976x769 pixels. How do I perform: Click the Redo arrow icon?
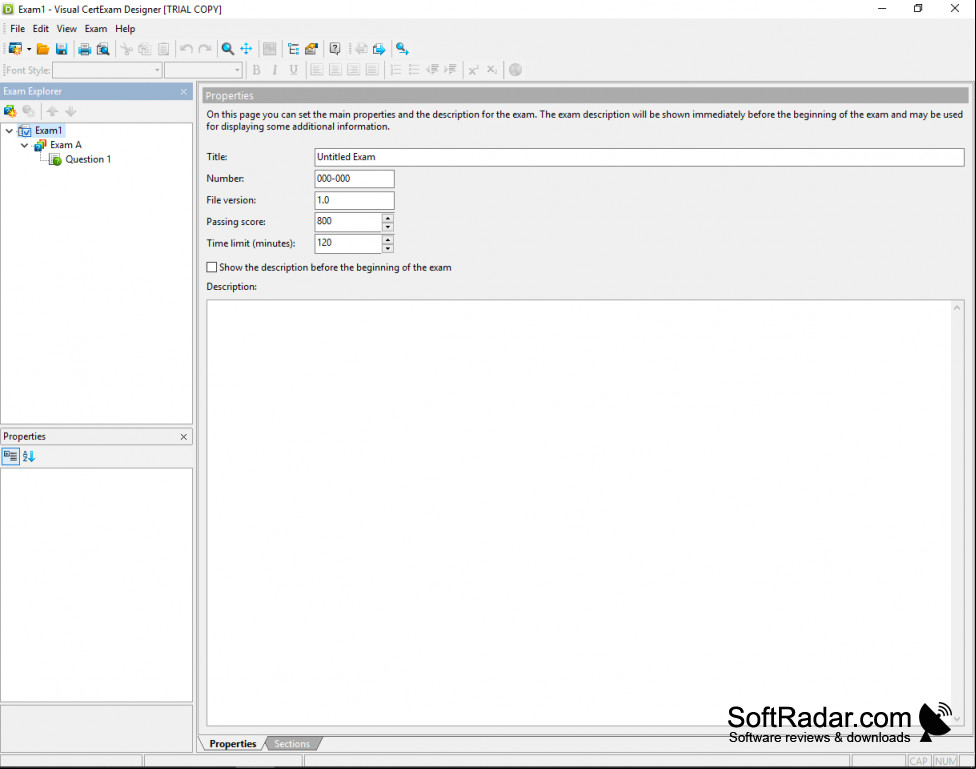click(x=204, y=49)
